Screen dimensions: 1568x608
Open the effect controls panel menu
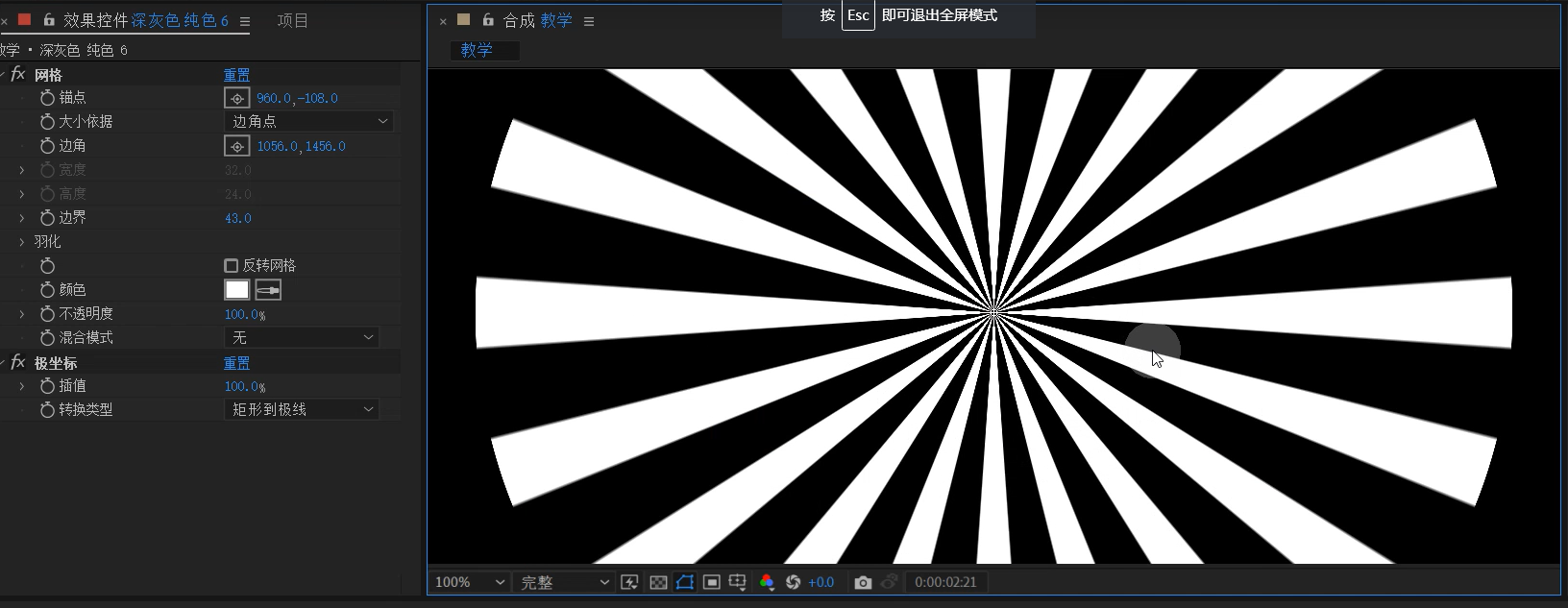click(x=244, y=21)
